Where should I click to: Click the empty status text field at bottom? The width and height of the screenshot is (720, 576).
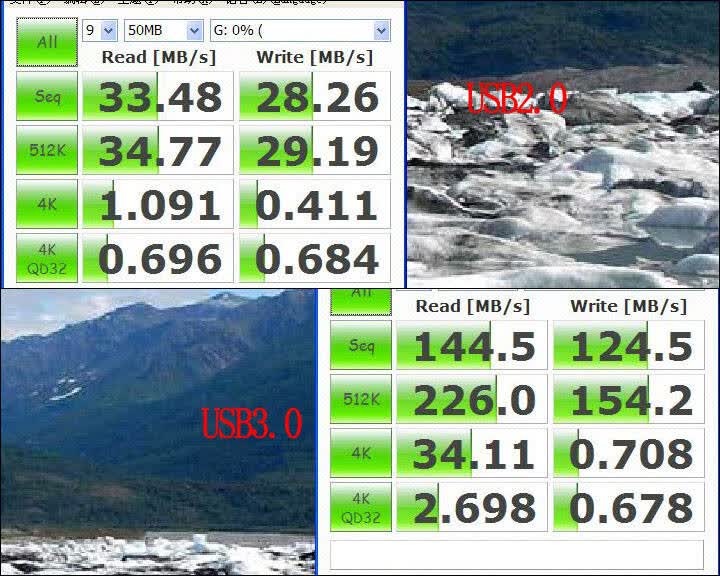[517, 555]
